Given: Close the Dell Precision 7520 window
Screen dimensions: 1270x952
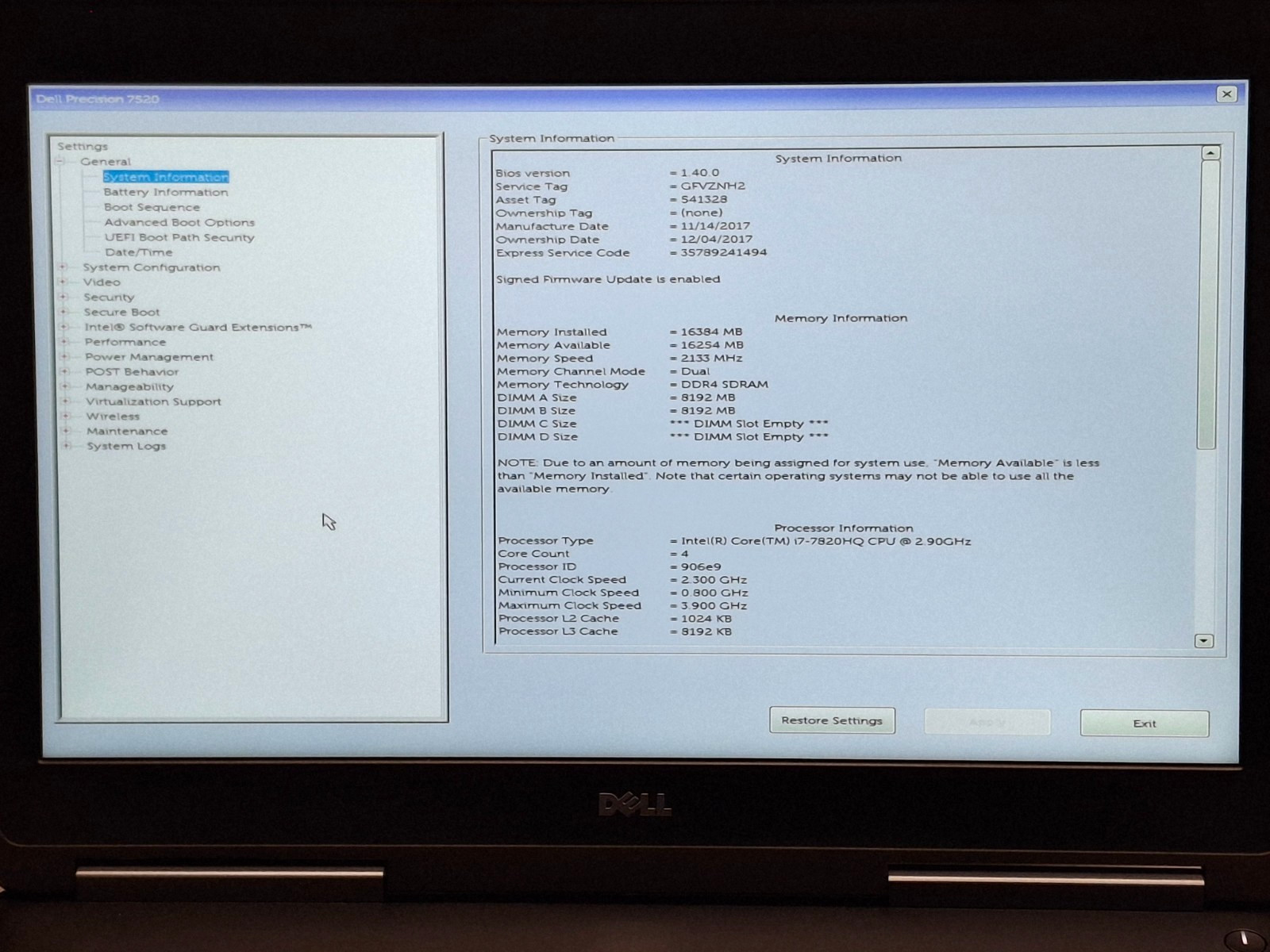Looking at the screenshot, I should pyautogui.click(x=1226, y=94).
